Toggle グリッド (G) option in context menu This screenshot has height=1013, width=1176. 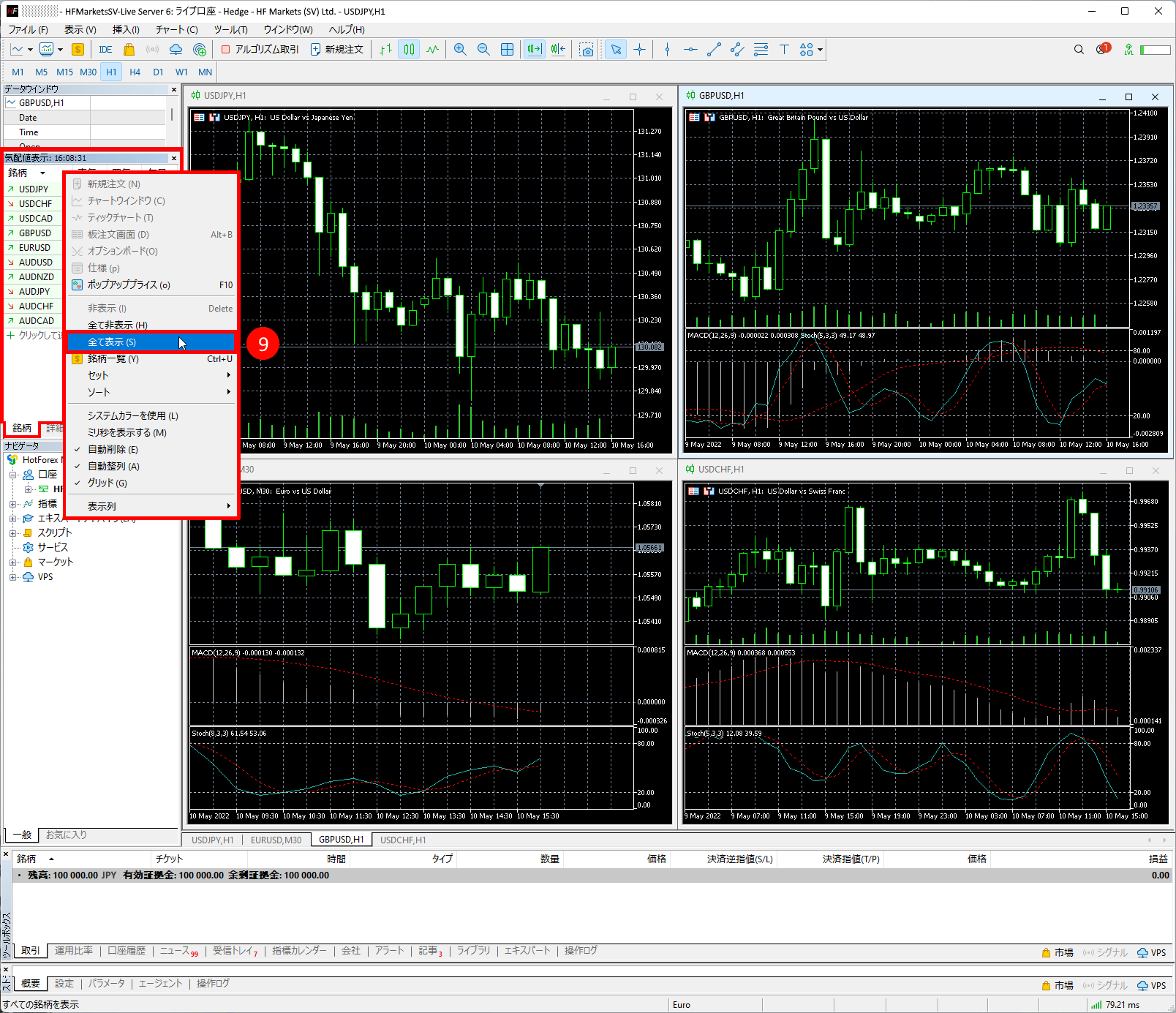[107, 483]
